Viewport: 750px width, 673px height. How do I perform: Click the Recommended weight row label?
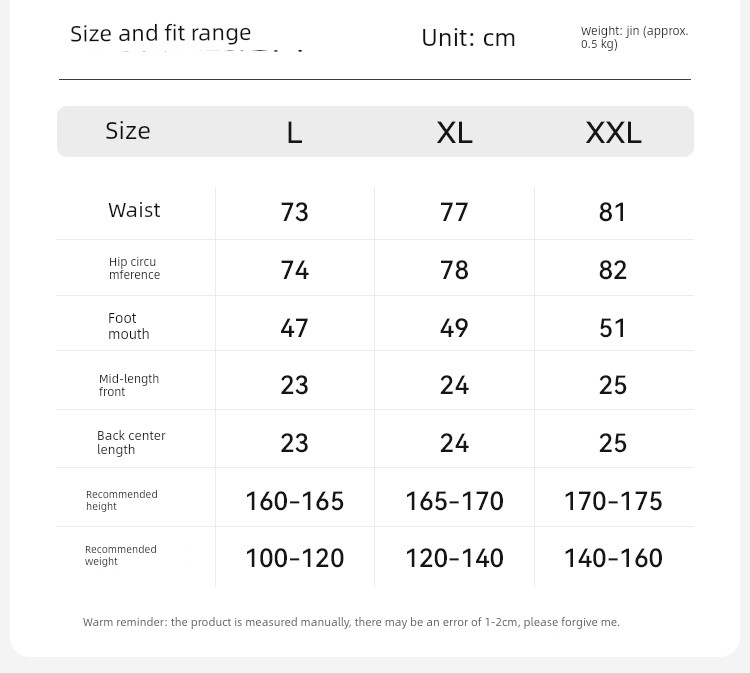(121, 555)
